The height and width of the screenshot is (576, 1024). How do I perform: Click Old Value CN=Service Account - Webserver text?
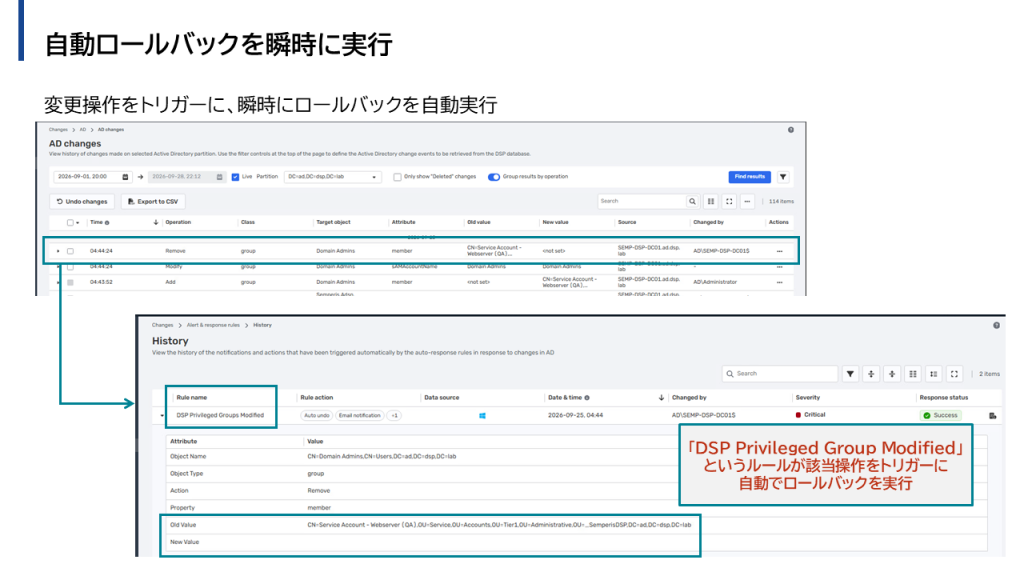[499, 525]
